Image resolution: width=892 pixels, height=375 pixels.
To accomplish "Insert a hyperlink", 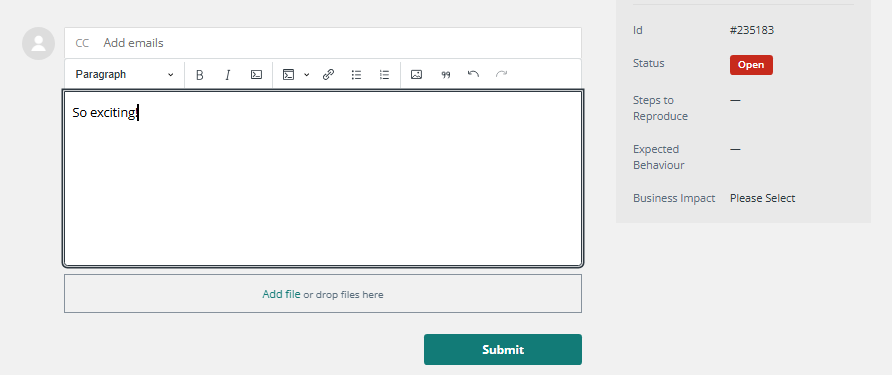I will point(328,75).
